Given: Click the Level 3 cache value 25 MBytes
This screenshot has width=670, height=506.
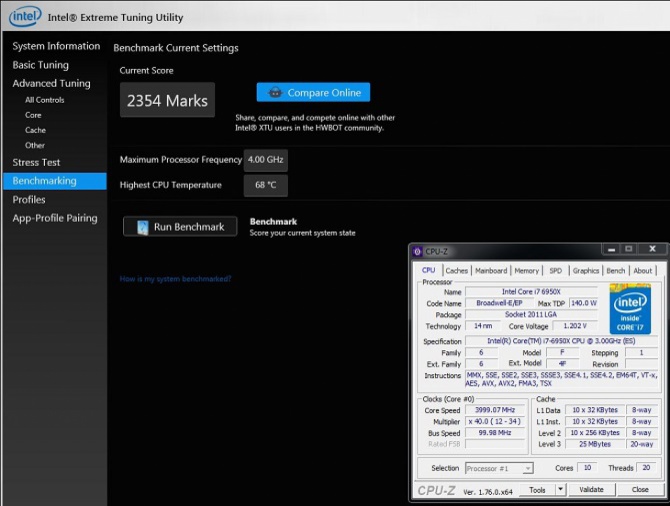Looking at the screenshot, I should tap(595, 444).
